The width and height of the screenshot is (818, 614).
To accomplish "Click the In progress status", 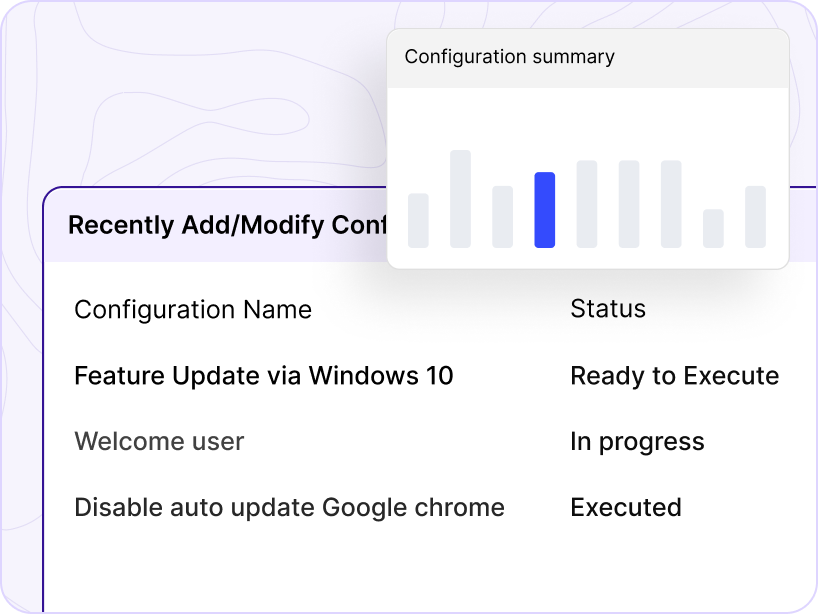I will click(637, 442).
